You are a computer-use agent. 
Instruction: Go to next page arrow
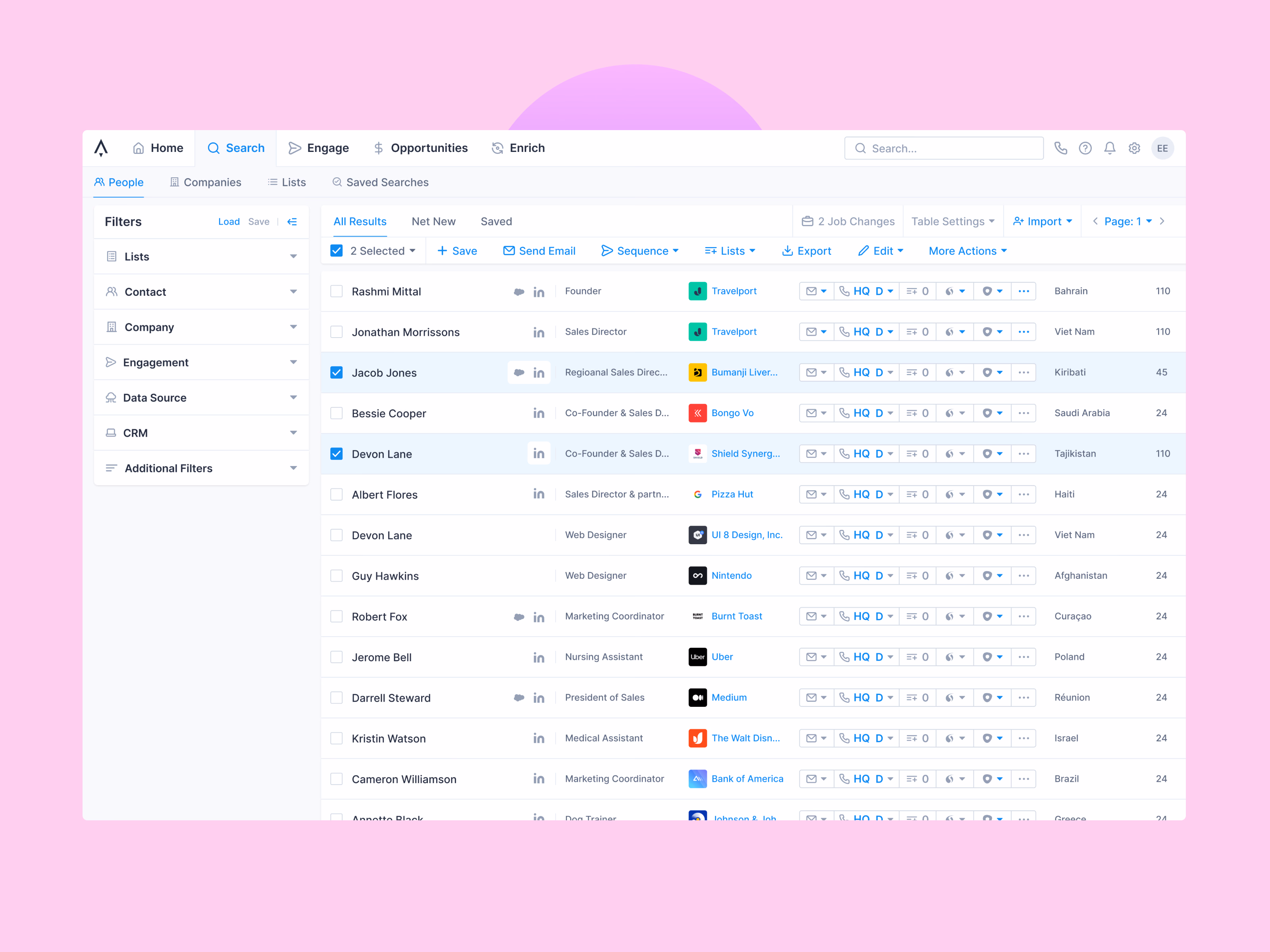pyautogui.click(x=1162, y=221)
